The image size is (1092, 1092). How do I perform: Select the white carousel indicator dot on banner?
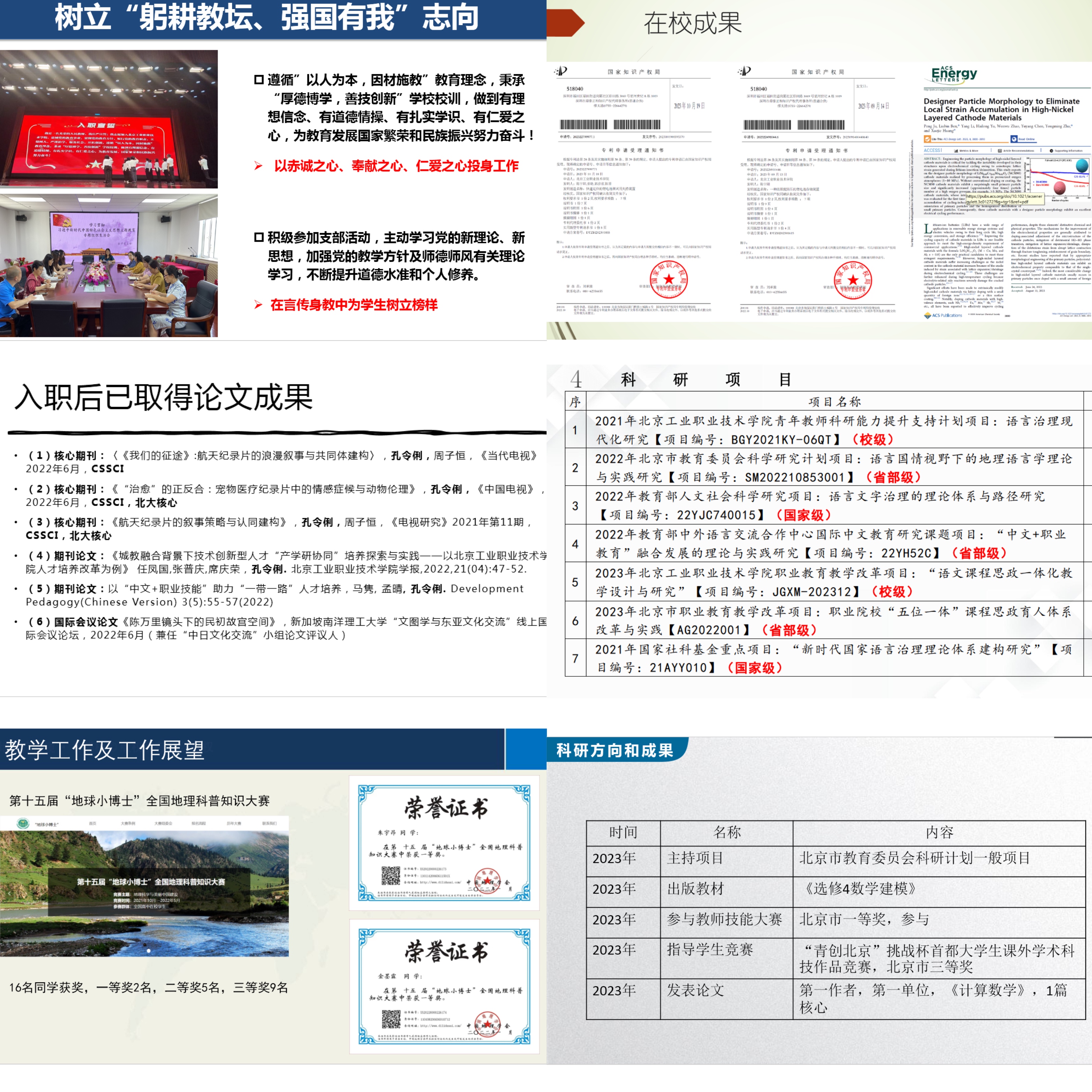(149, 951)
